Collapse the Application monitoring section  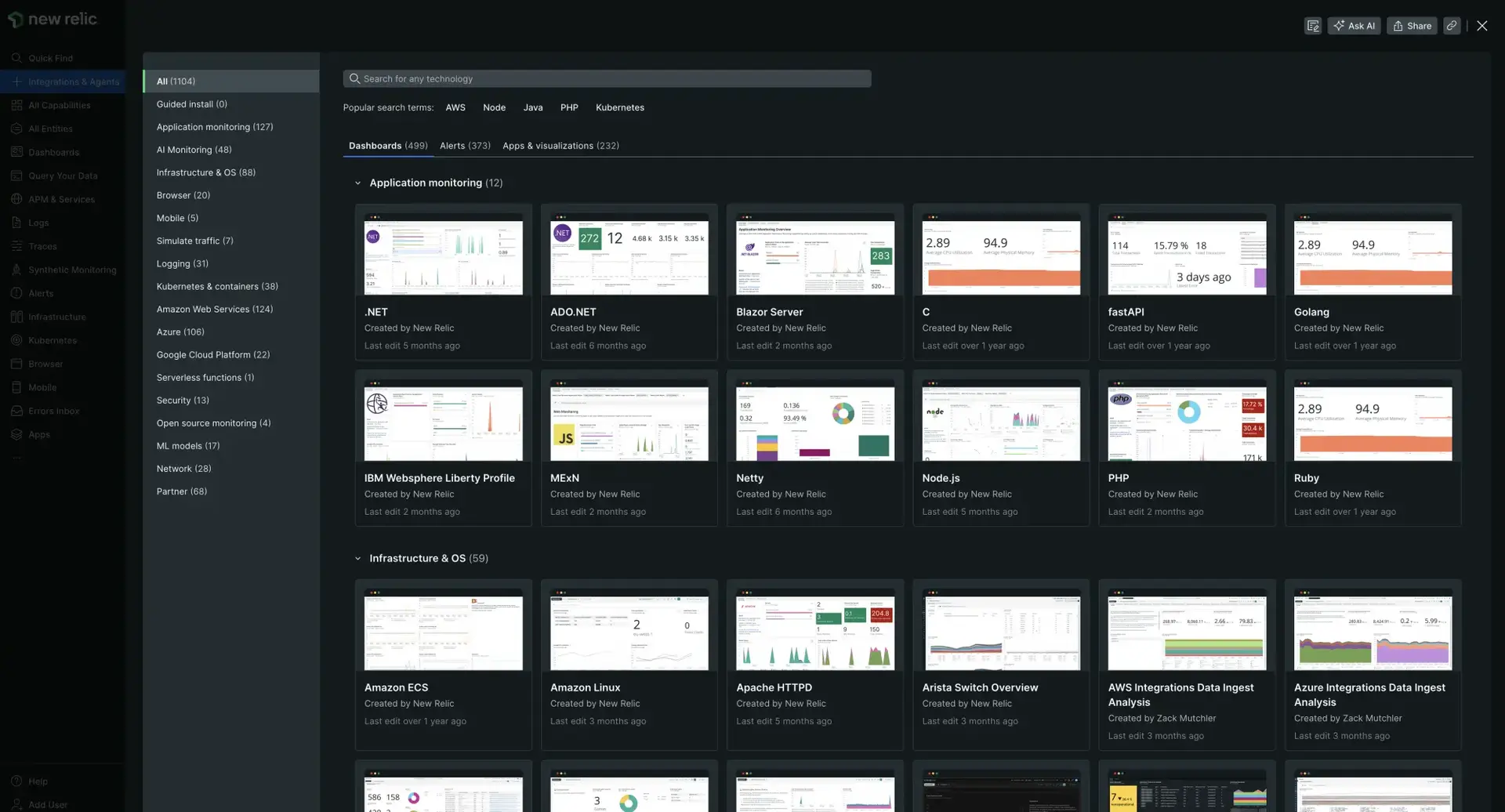(357, 183)
